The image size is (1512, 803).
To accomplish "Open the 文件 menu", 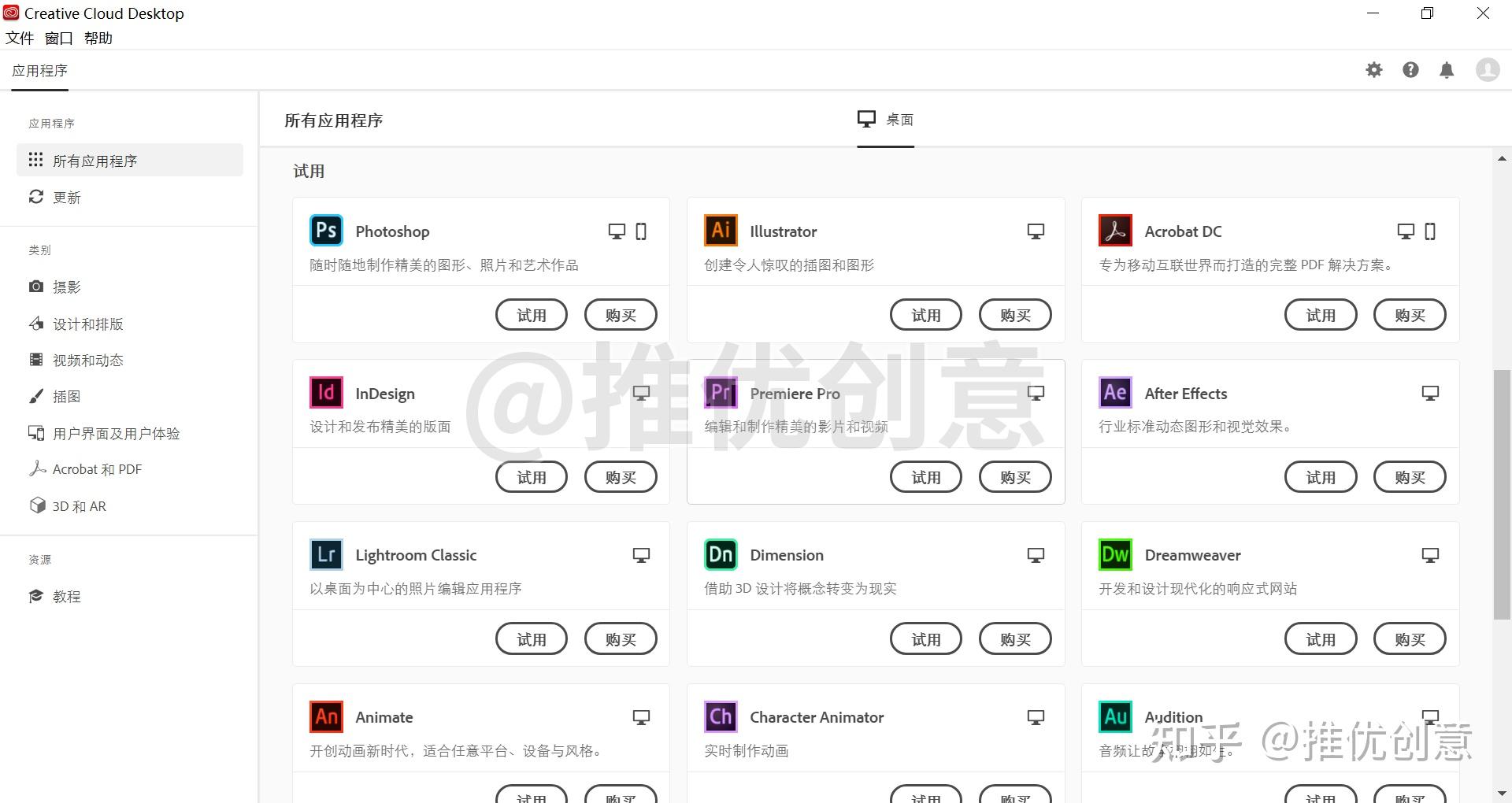I will pos(20,37).
